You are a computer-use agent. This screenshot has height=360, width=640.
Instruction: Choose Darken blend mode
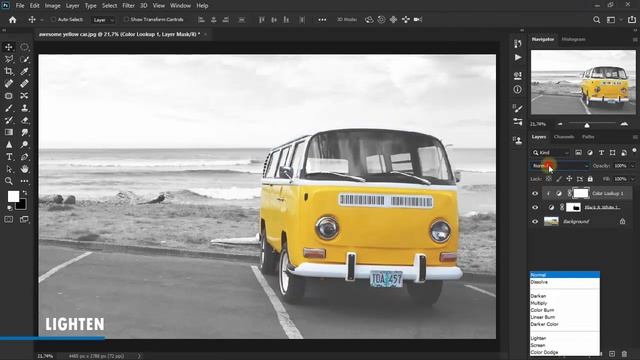[x=565, y=296]
